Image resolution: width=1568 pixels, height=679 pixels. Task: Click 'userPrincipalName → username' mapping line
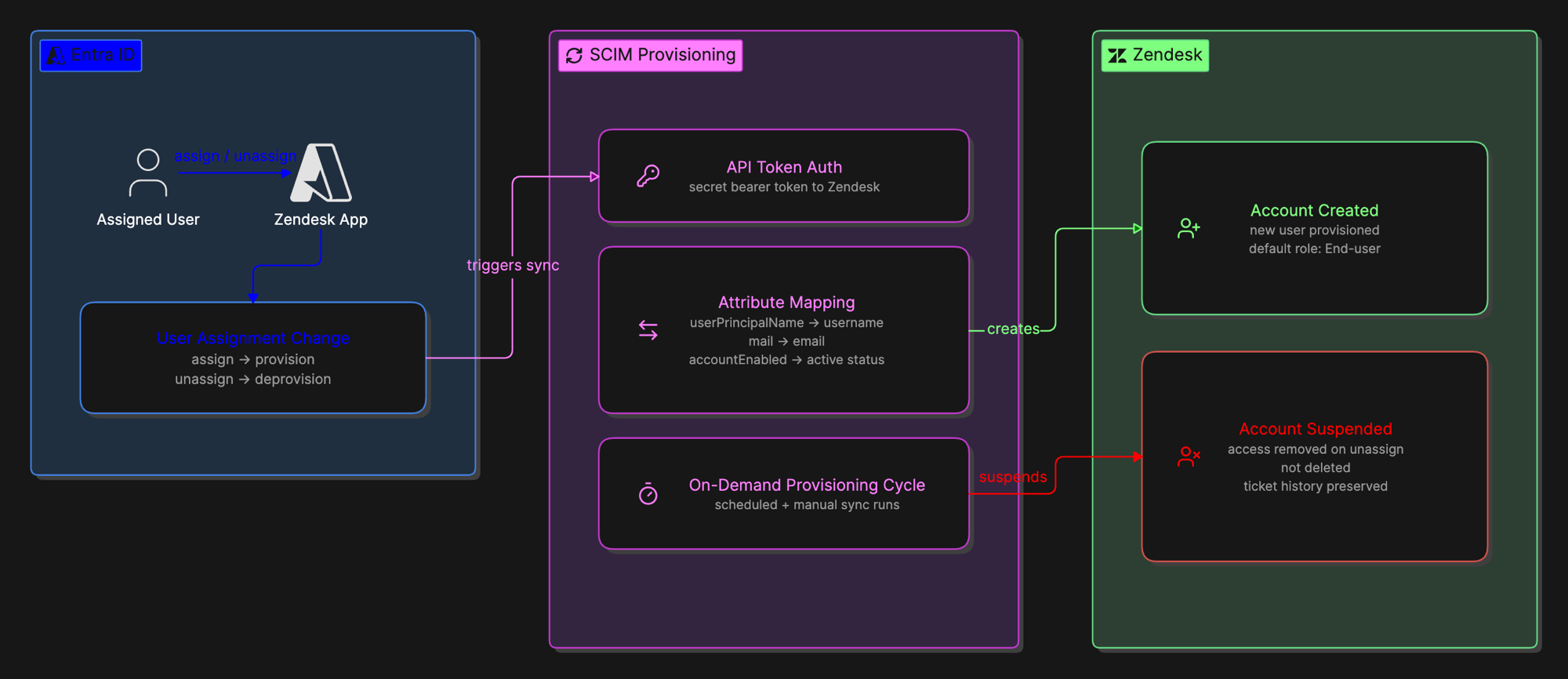point(786,323)
